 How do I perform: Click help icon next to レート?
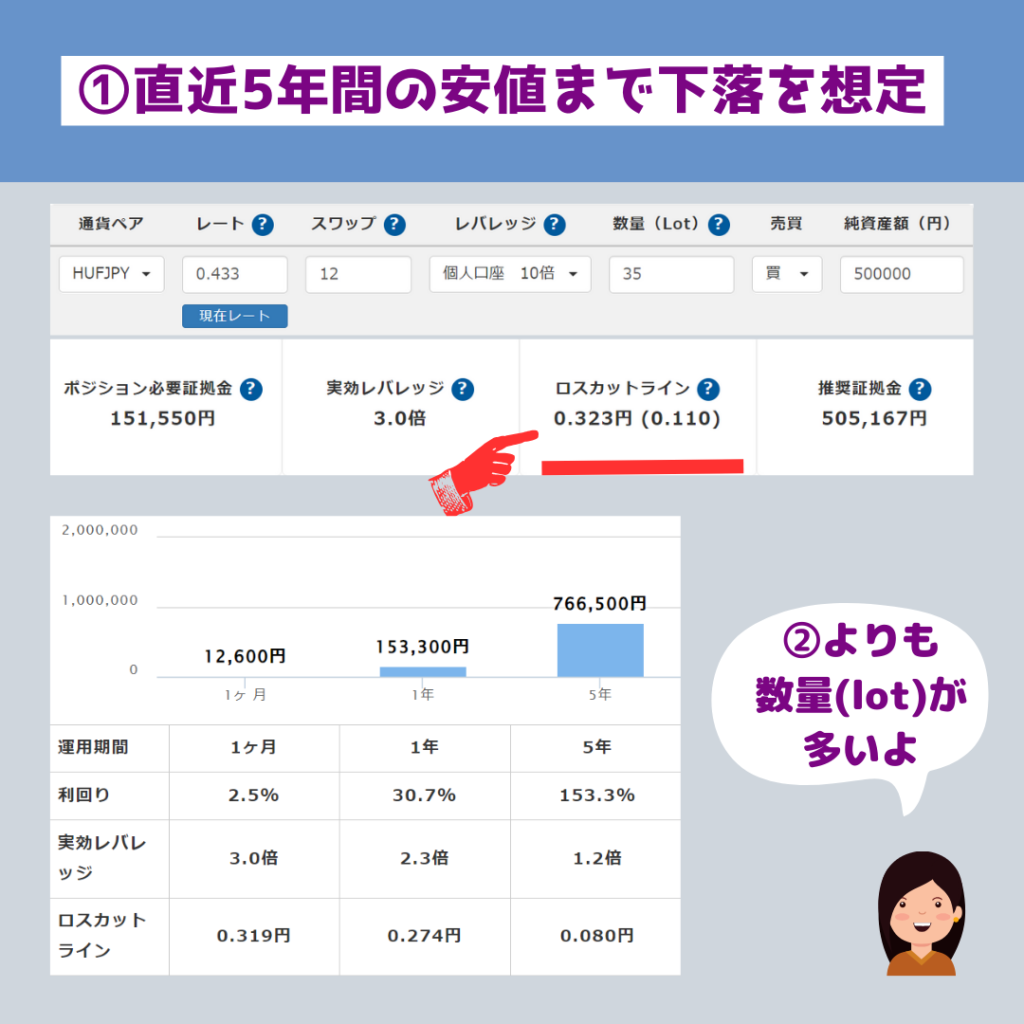point(263,225)
